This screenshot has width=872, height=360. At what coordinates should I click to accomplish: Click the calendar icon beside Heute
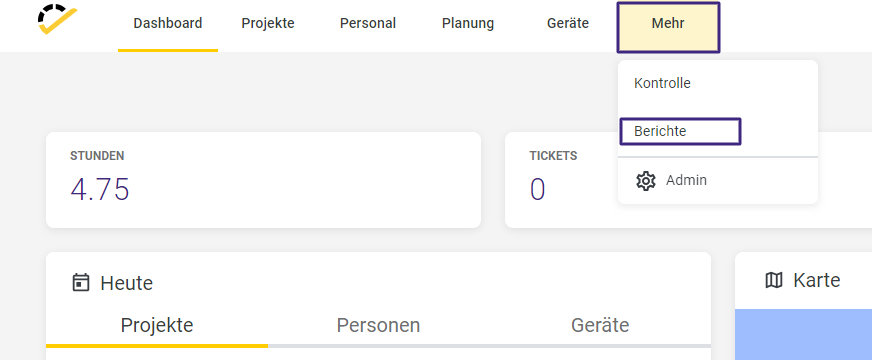(81, 282)
